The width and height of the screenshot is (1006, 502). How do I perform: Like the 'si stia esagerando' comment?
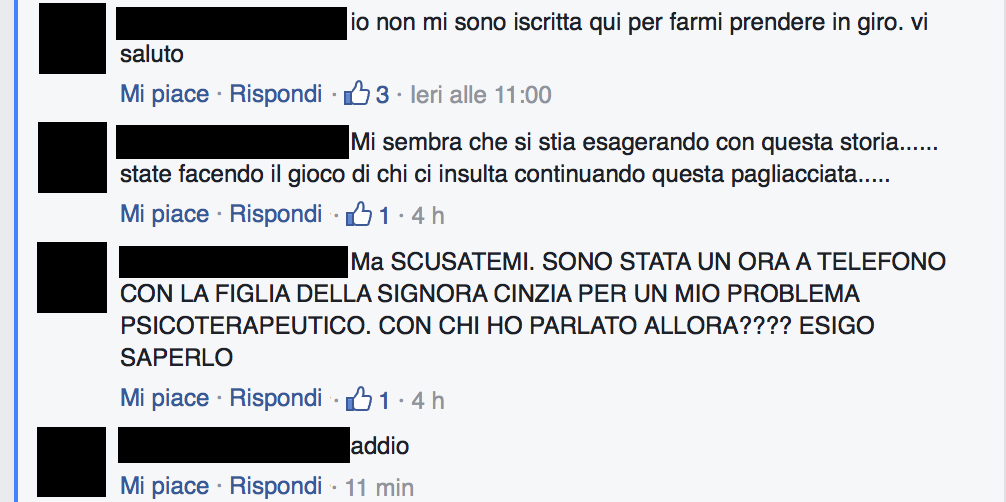point(165,214)
